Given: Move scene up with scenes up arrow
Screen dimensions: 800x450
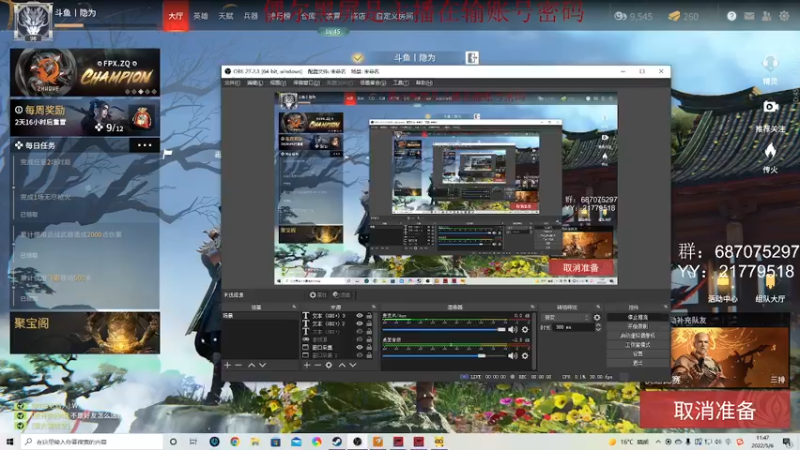Looking at the screenshot, I should pos(252,365).
